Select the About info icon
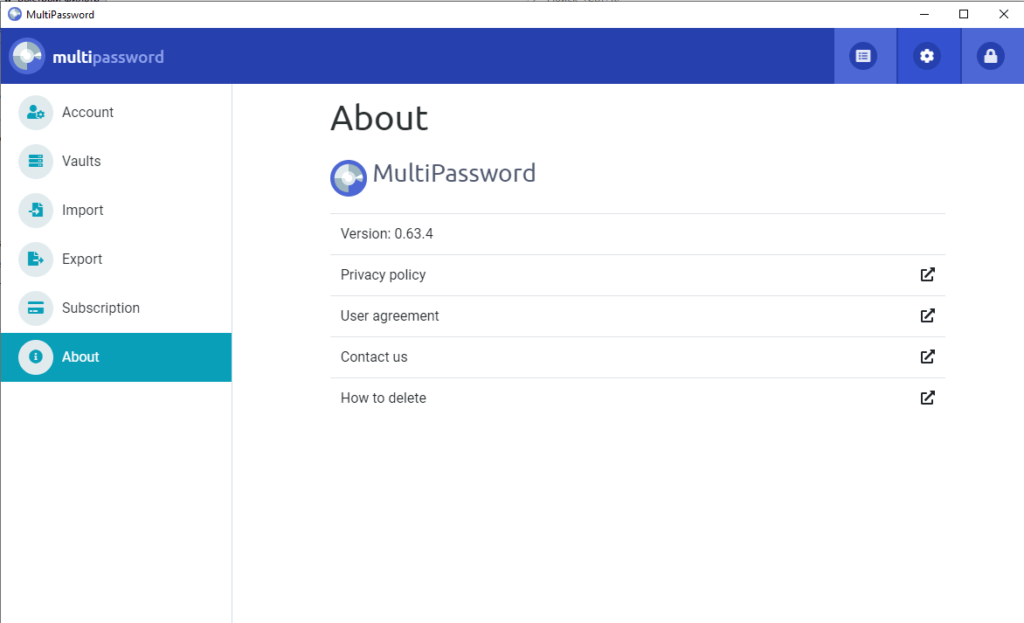The height and width of the screenshot is (623, 1024). pyautogui.click(x=35, y=357)
